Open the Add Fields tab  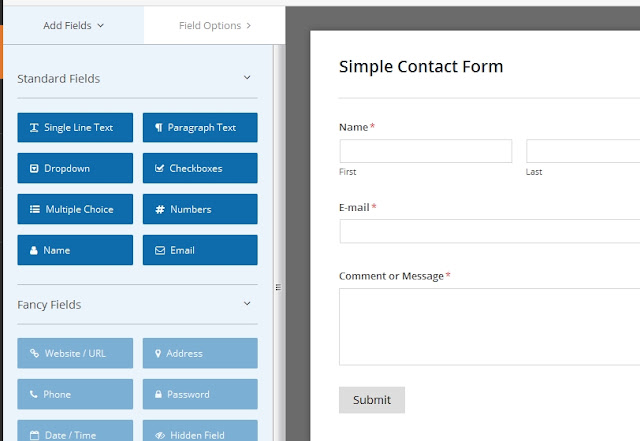pos(73,25)
